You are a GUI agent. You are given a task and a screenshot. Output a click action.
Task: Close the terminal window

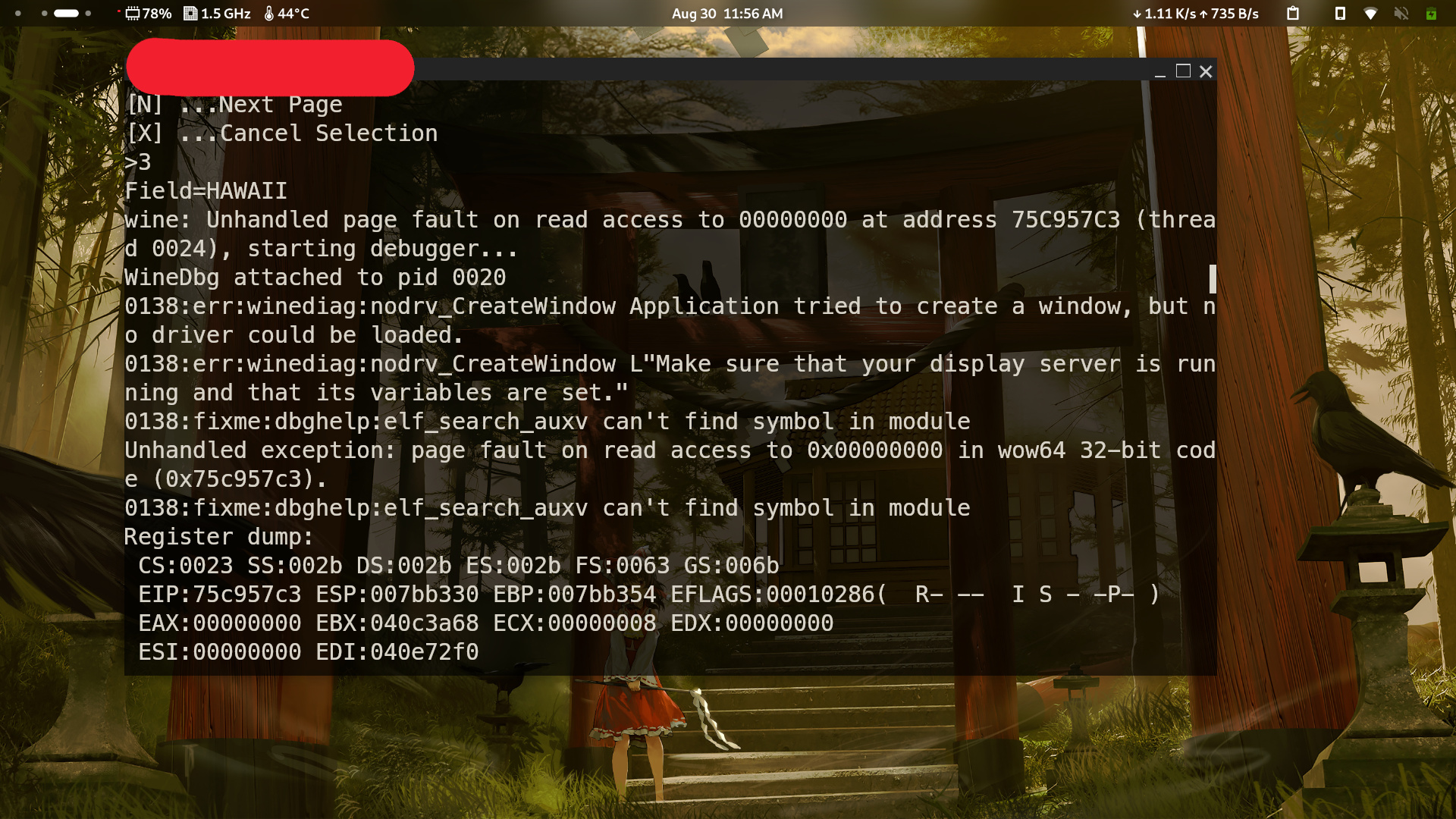pyautogui.click(x=1206, y=71)
